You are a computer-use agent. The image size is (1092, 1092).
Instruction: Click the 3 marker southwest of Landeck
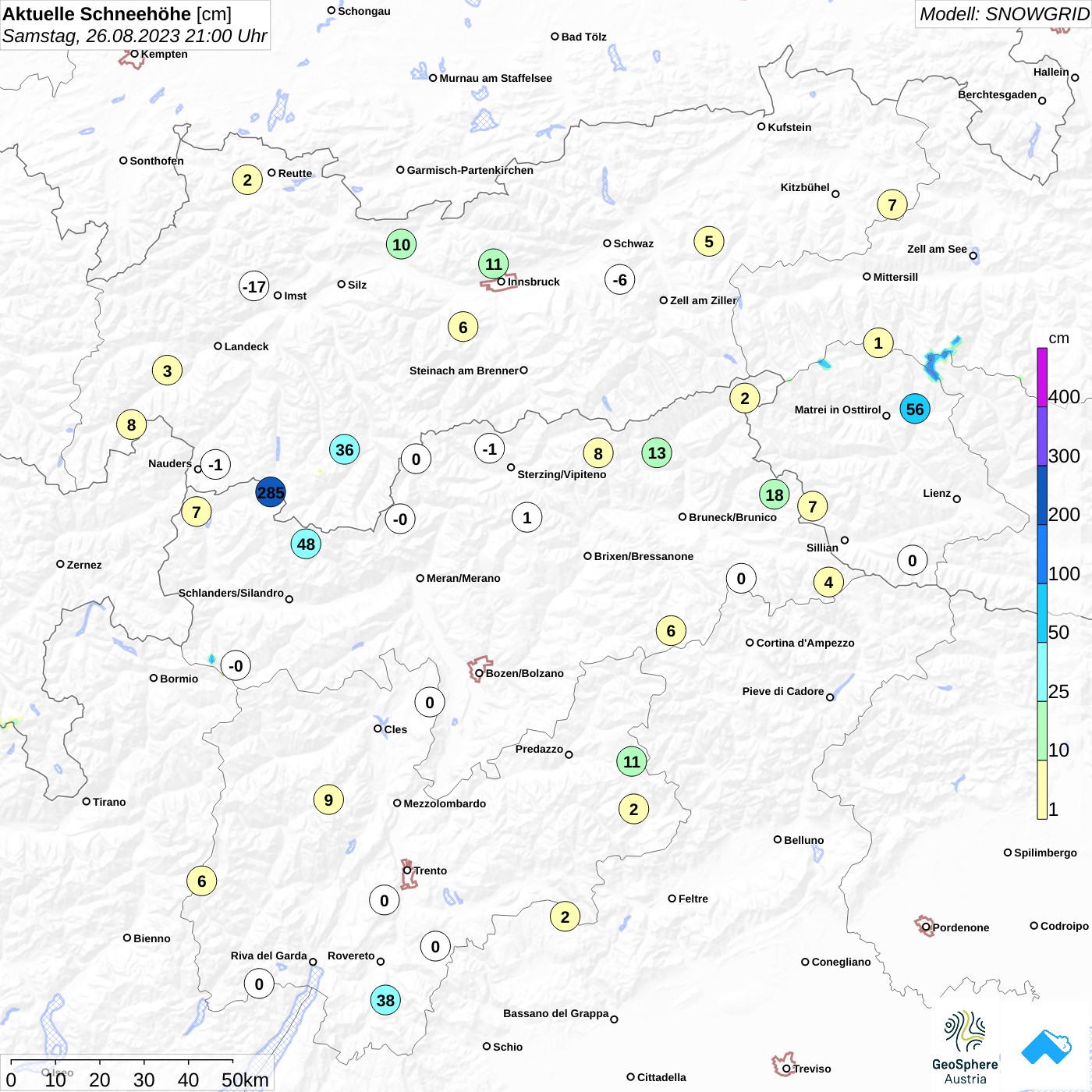pos(167,370)
